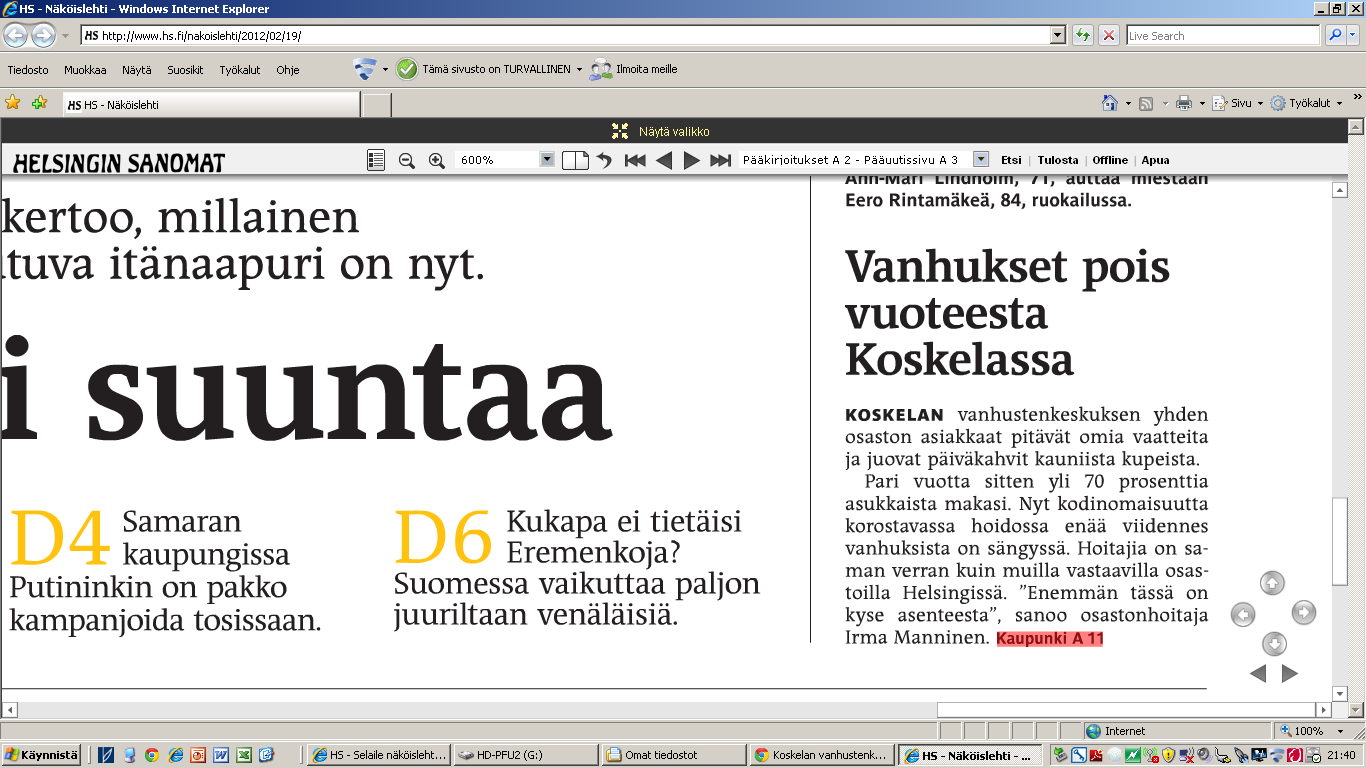The height and width of the screenshot is (768, 1366).
Task: Open the Apua help link
Action: [x=1155, y=160]
